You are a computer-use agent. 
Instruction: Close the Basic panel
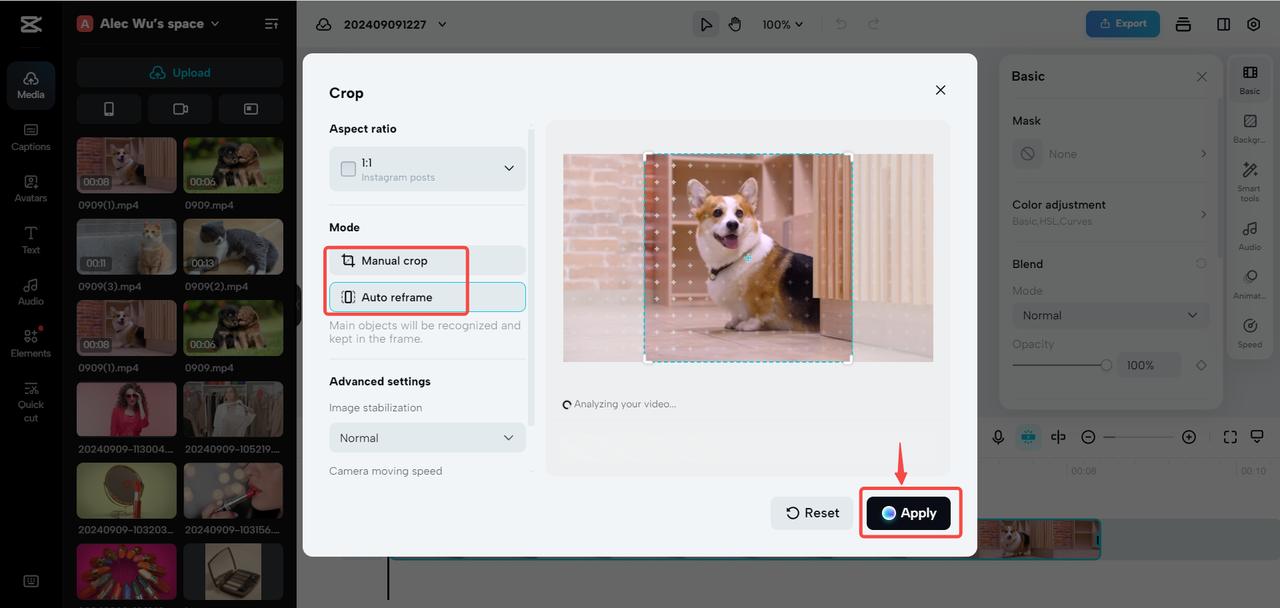click(x=1202, y=77)
